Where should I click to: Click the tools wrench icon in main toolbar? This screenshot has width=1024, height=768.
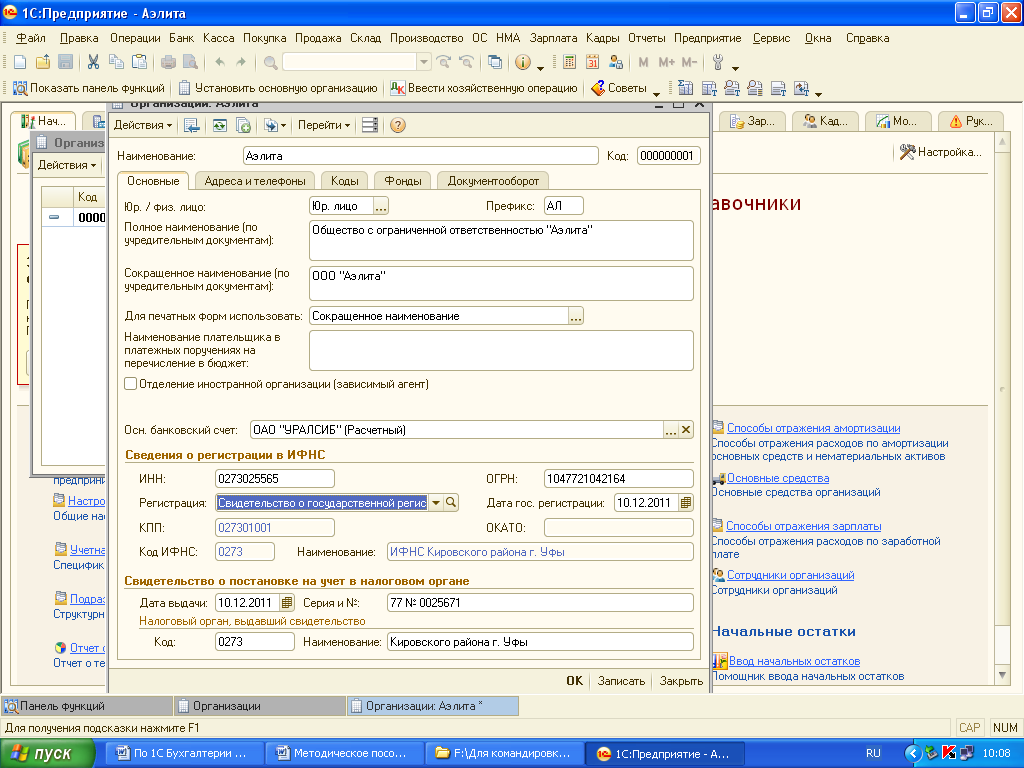[718, 62]
